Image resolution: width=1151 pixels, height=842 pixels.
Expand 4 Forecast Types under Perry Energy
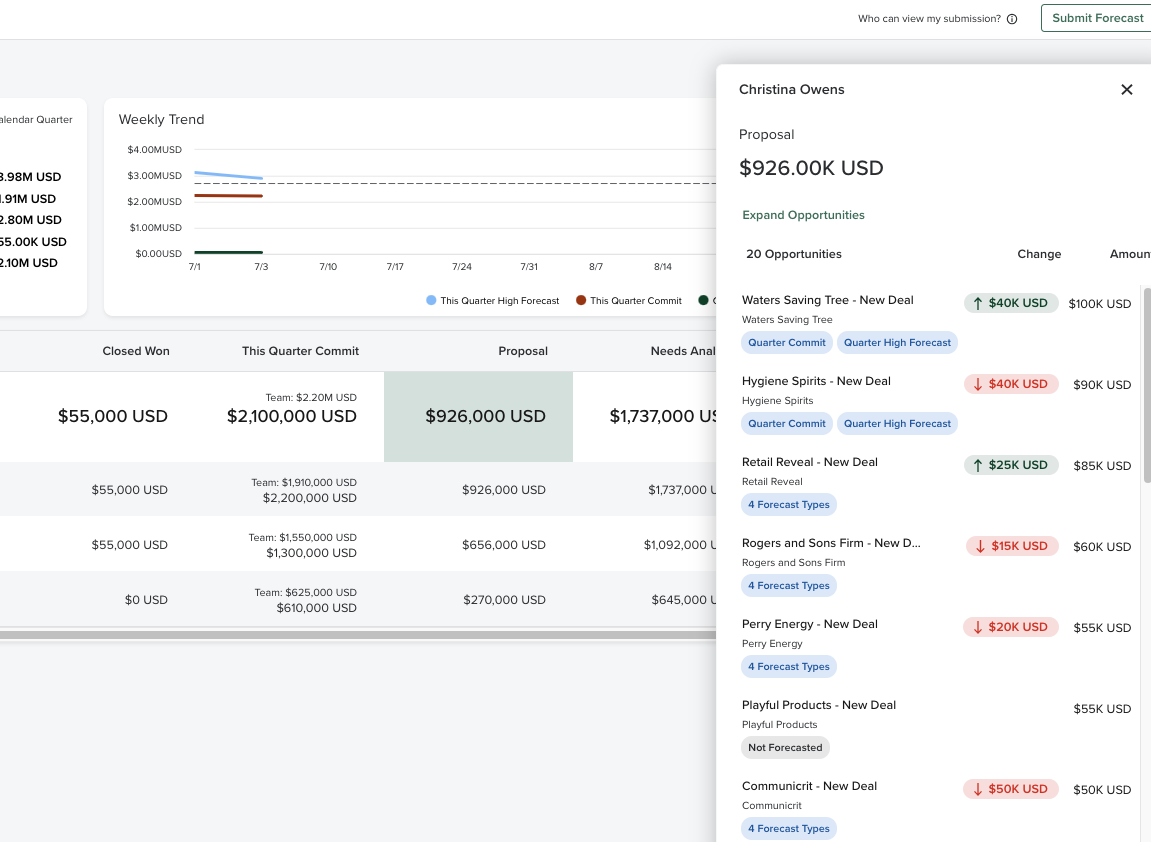pyautogui.click(x=789, y=667)
